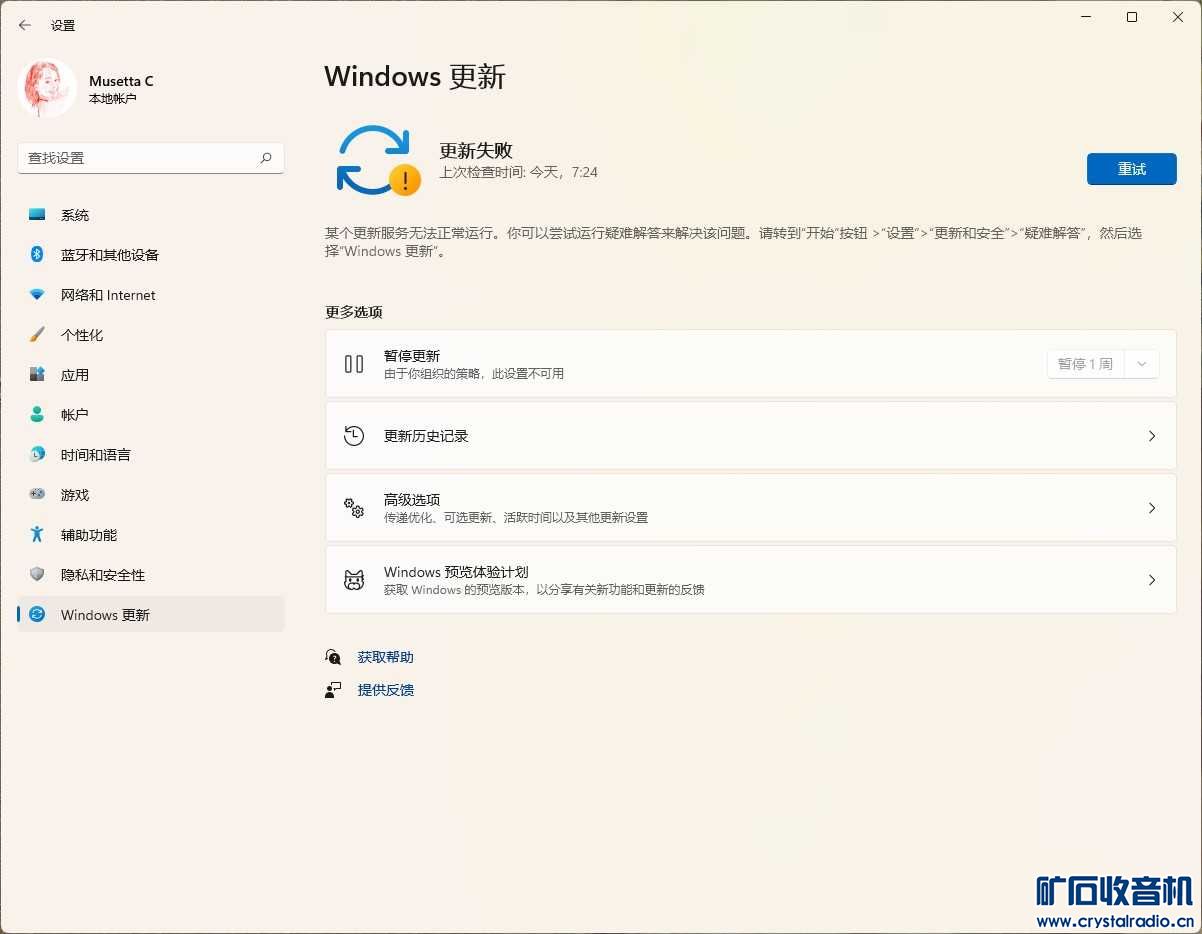Screen dimensions: 1202x934
Task: Click the shield icon for 隐私和安全性
Action: tap(37, 574)
